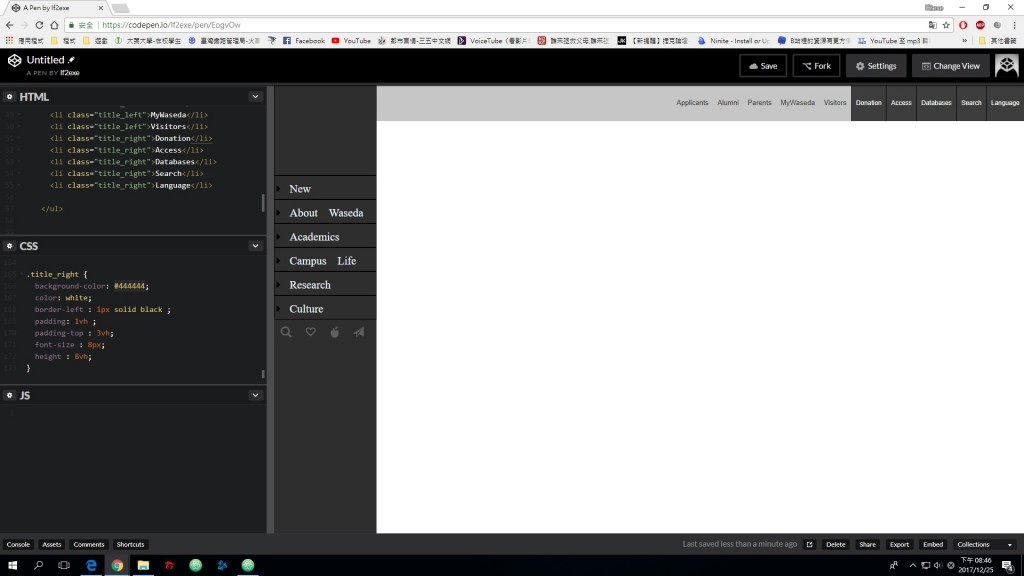Screen dimensions: 1024x576
Task: Open the Facebook bookmark
Action: pyautogui.click(x=304, y=40)
